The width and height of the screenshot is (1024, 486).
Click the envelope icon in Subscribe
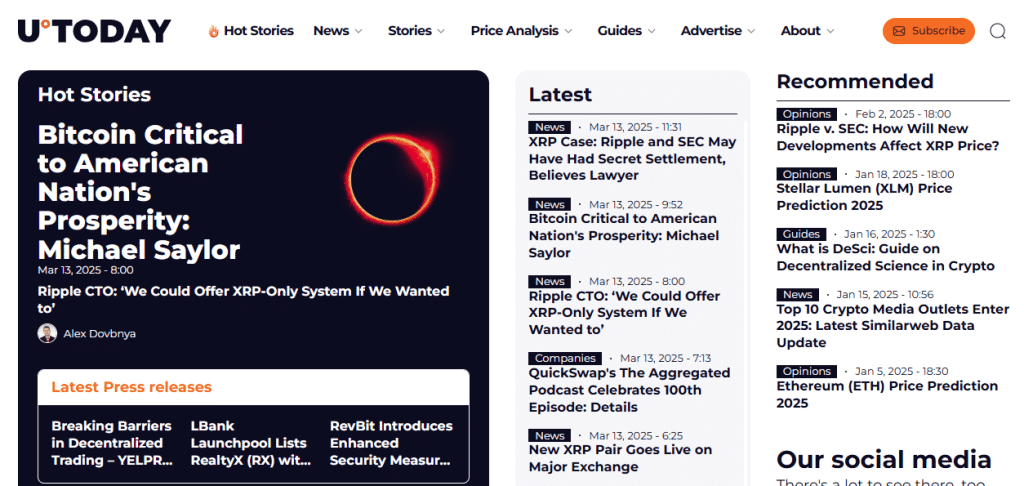[899, 31]
